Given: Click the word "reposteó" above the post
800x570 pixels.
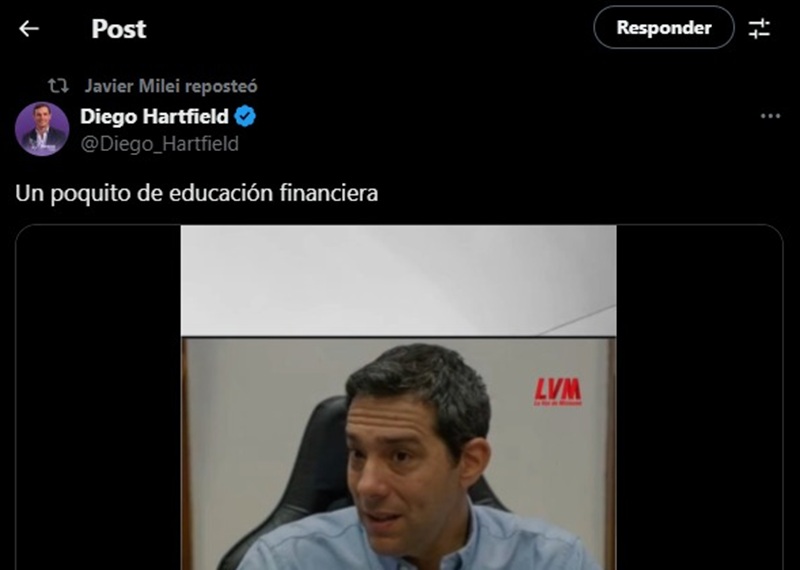Looking at the screenshot, I should pos(221,86).
